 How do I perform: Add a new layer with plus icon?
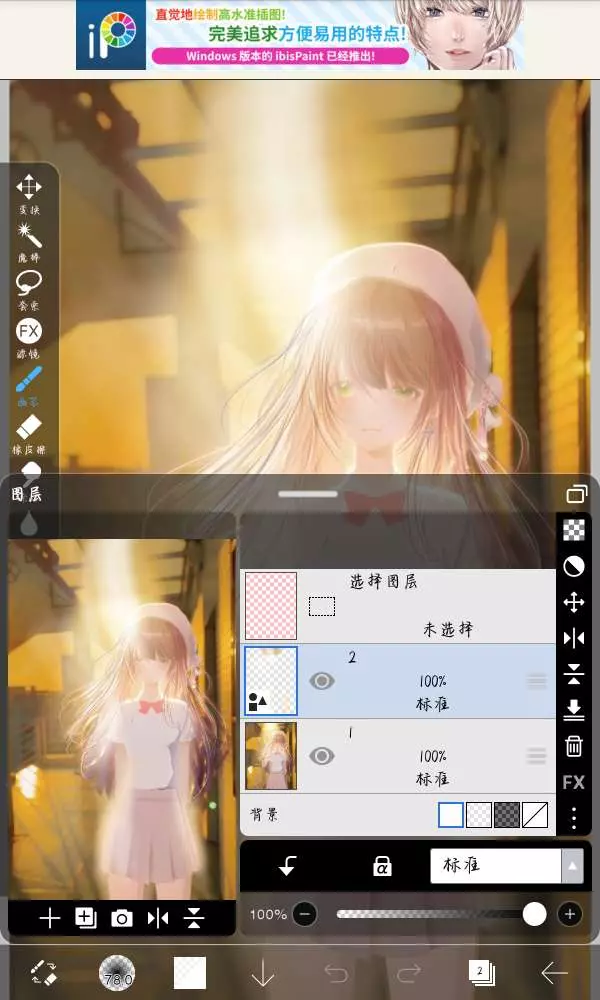pos(50,918)
